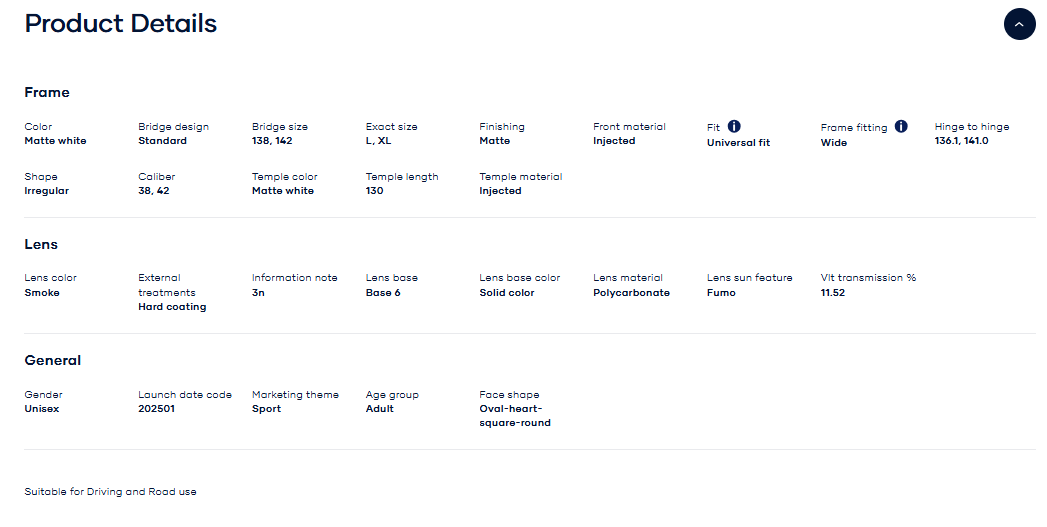Screen dimensions: 1047x527
Task: Click the Matte white frame color value
Action: click(x=55, y=141)
